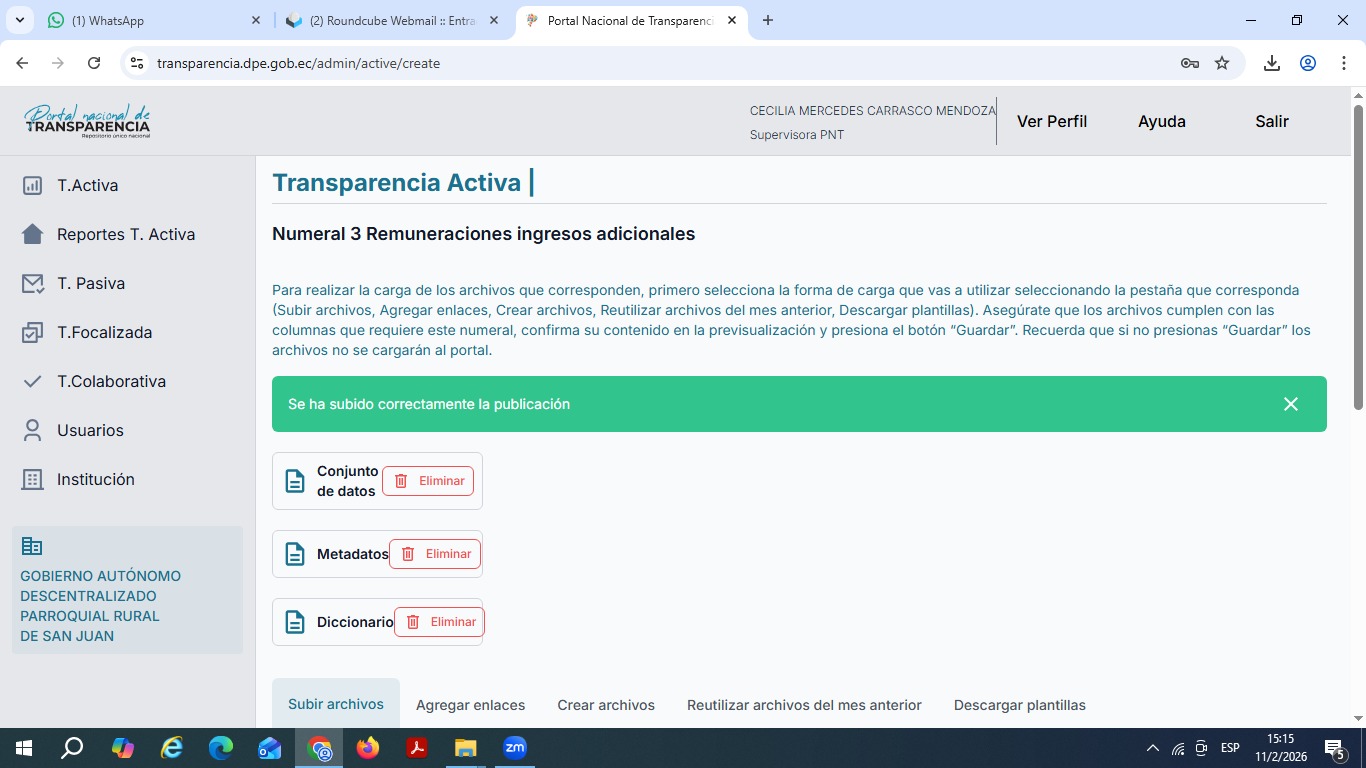Dismiss the green success notification
This screenshot has width=1366, height=768.
[1290, 404]
